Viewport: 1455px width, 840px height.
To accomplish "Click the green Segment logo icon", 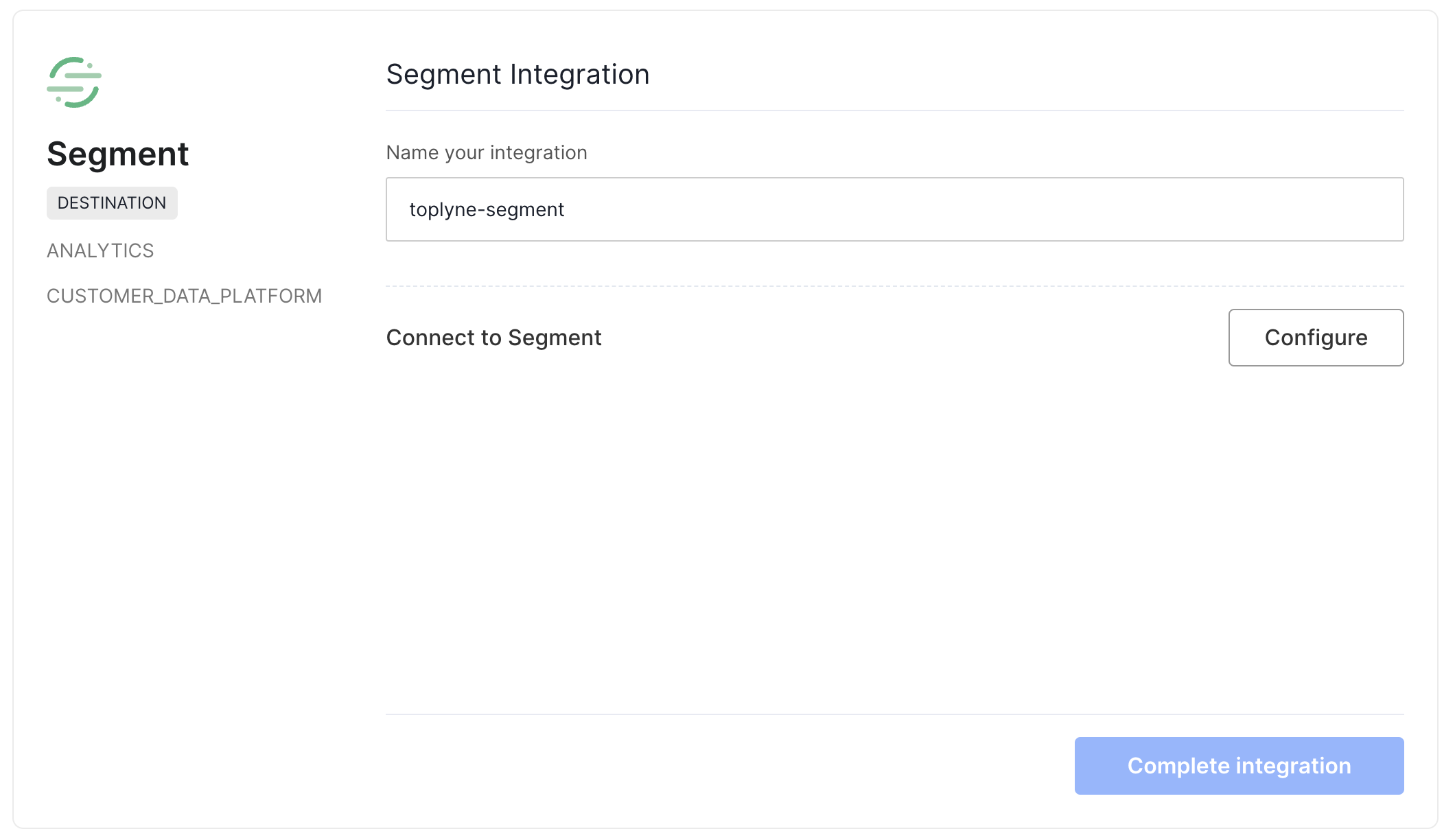I will pos(74,82).
